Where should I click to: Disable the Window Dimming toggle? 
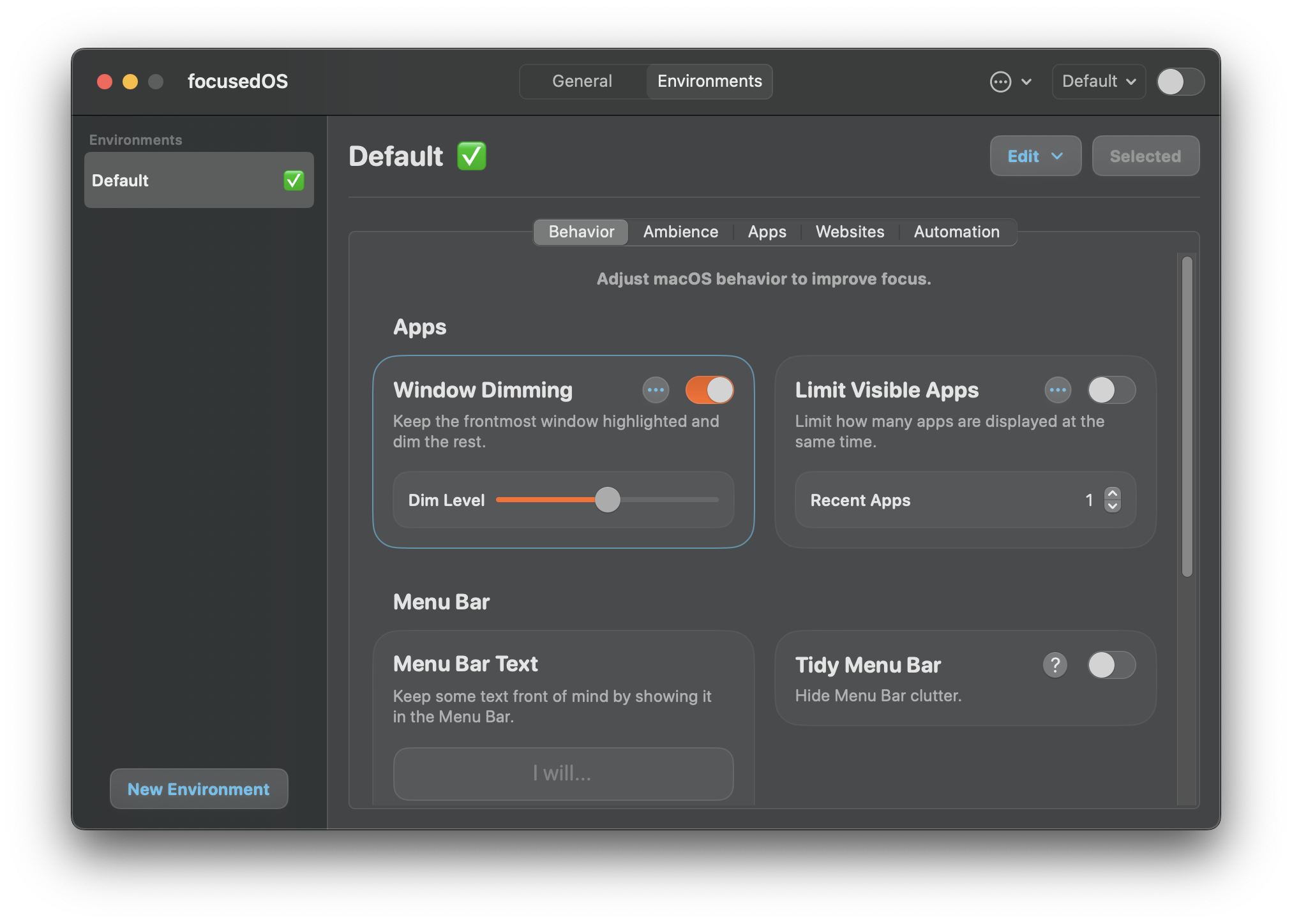709,390
